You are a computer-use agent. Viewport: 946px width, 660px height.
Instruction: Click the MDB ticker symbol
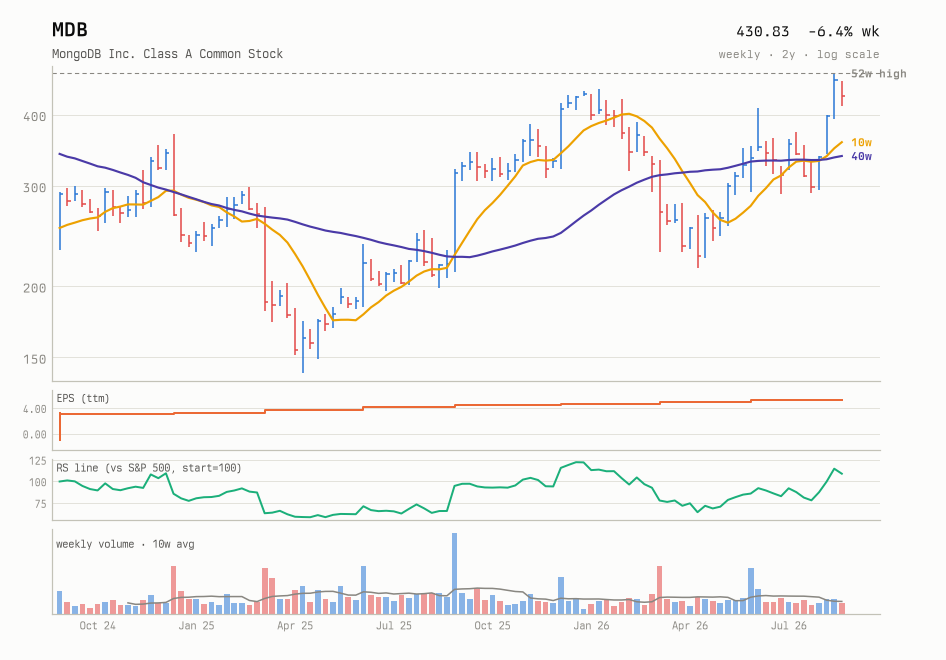pyautogui.click(x=69, y=30)
